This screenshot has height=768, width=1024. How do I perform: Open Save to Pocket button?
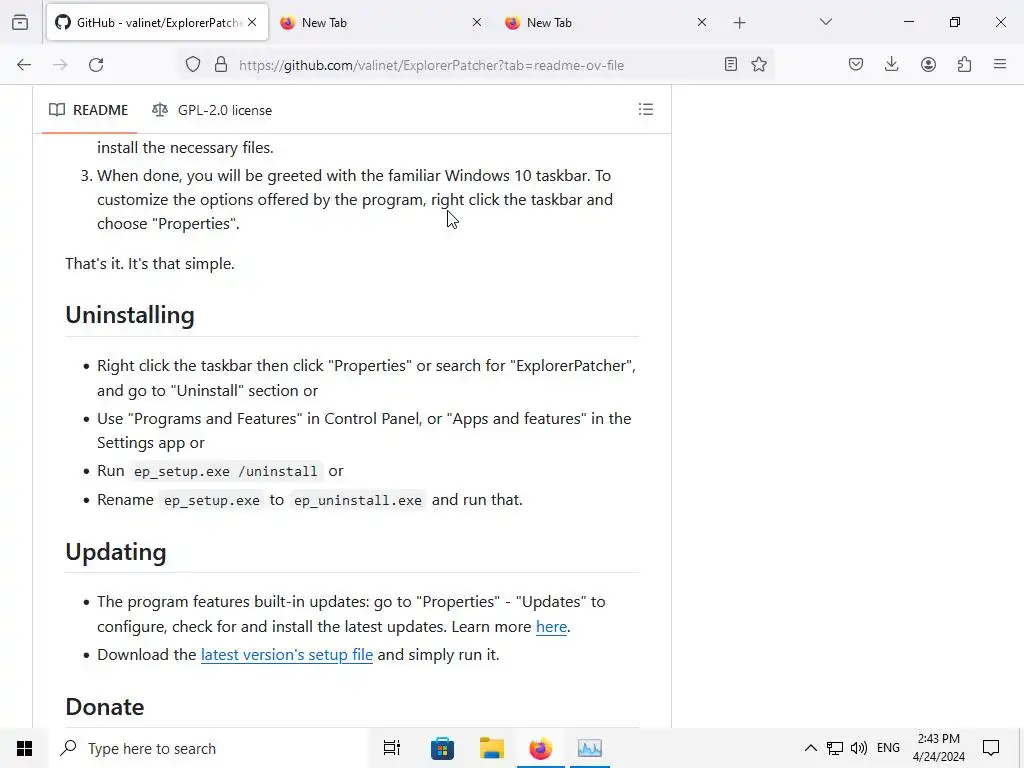tap(856, 64)
